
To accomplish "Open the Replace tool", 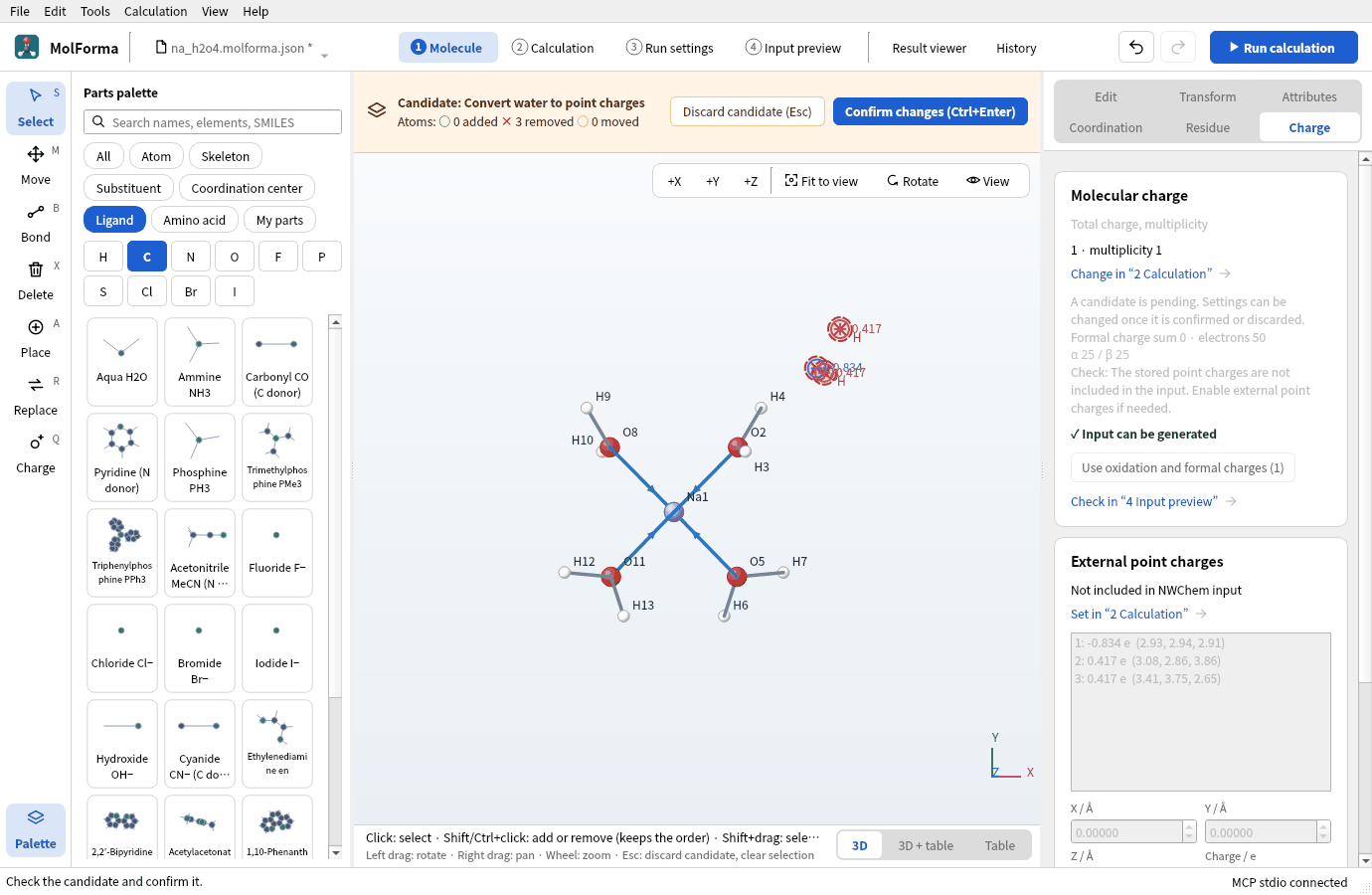I will [x=36, y=396].
